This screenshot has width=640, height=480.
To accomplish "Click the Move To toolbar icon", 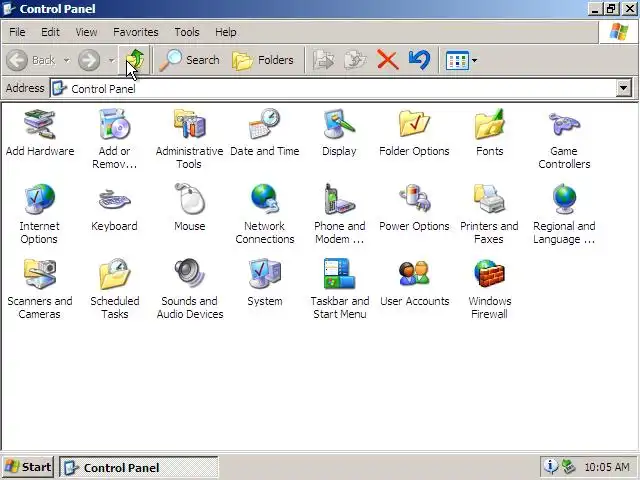I will 323,60.
